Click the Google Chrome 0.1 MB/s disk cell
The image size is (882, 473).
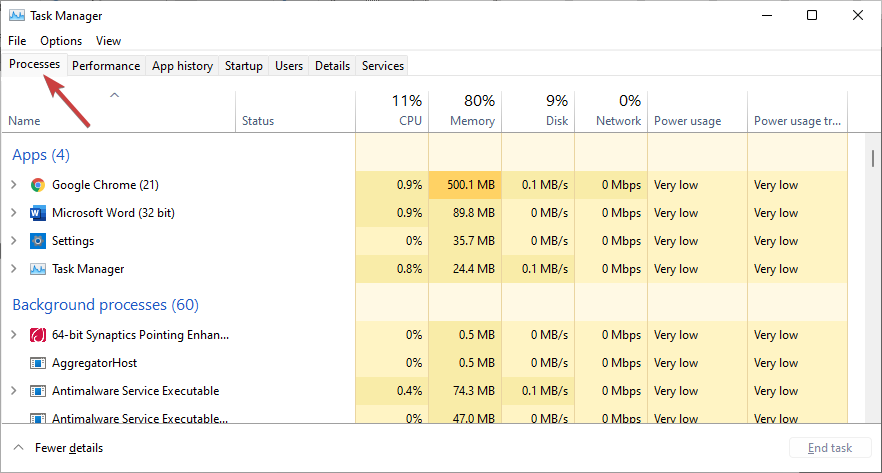[x=538, y=184]
